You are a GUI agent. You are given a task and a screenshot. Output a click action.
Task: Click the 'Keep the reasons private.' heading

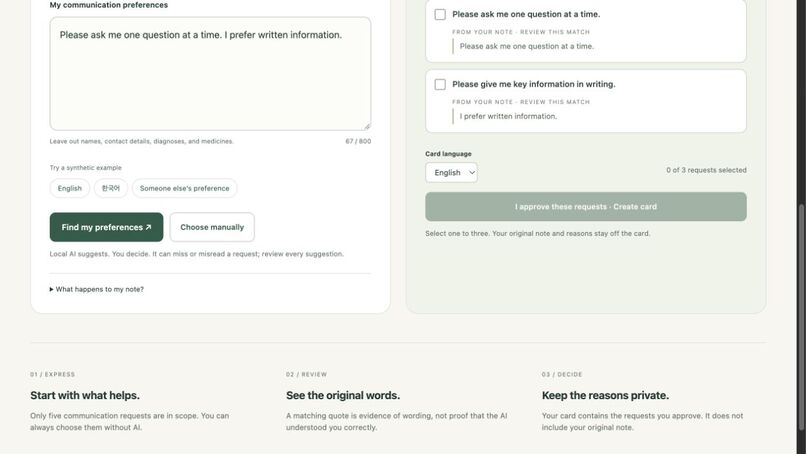pyautogui.click(x=605, y=395)
